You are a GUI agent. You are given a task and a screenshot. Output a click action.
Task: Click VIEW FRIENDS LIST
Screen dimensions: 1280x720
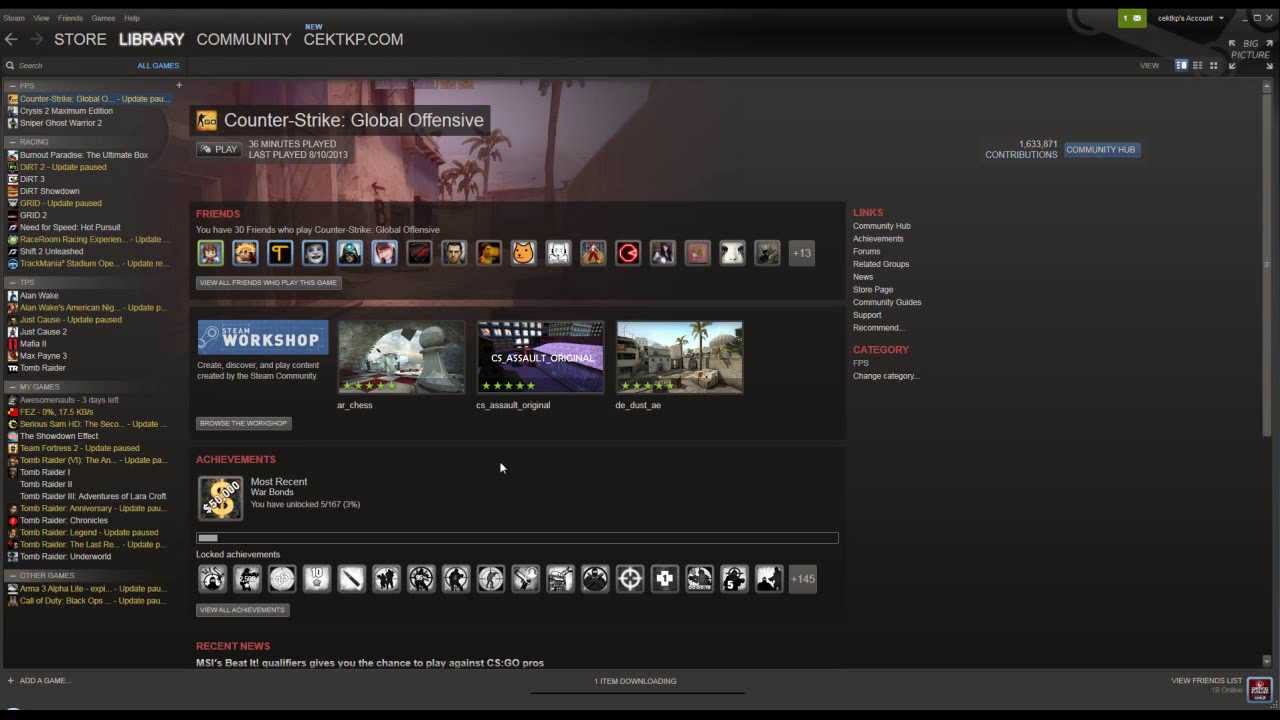(x=1206, y=681)
